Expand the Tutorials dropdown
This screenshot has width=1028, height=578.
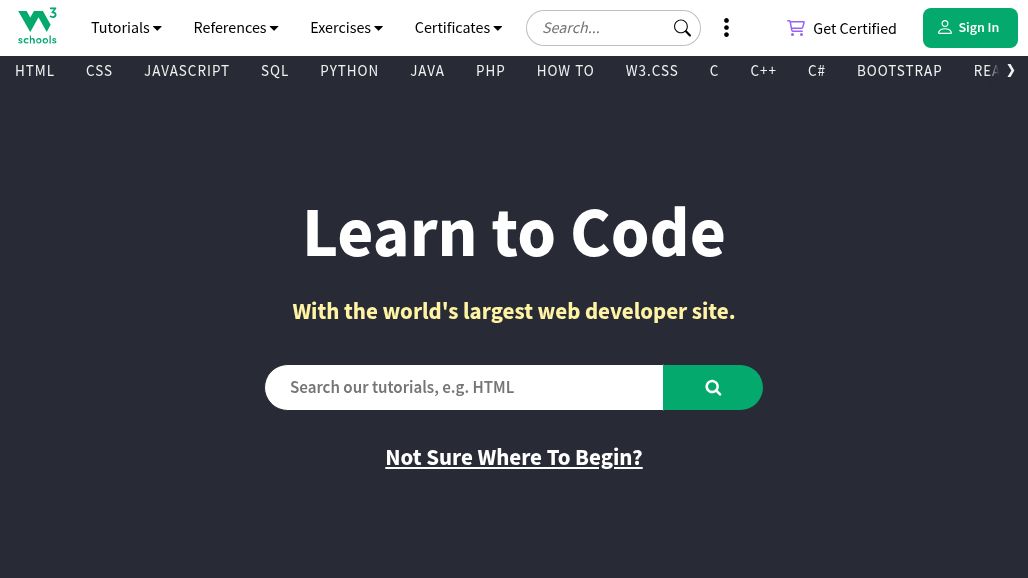(x=126, y=28)
